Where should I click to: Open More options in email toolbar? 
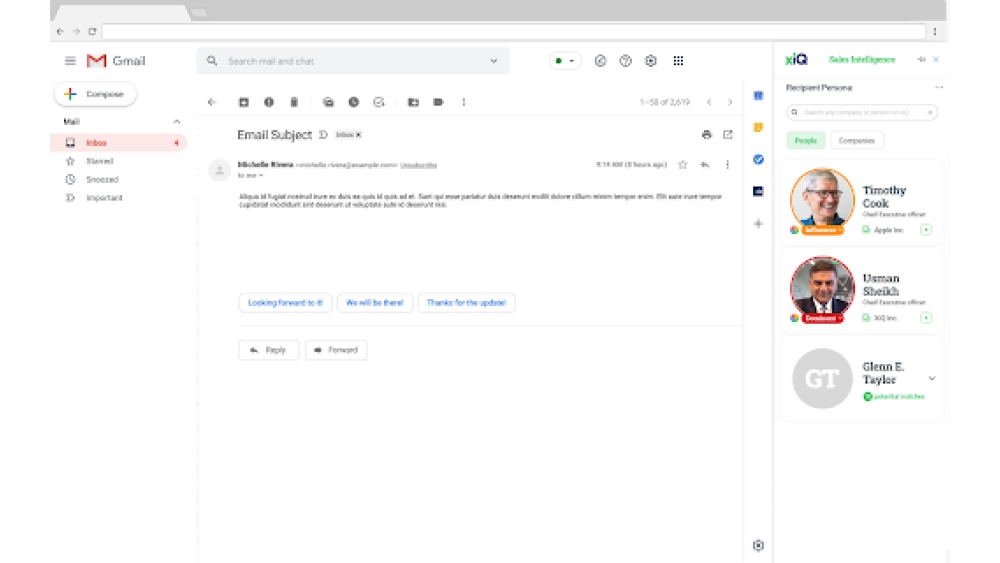464,102
